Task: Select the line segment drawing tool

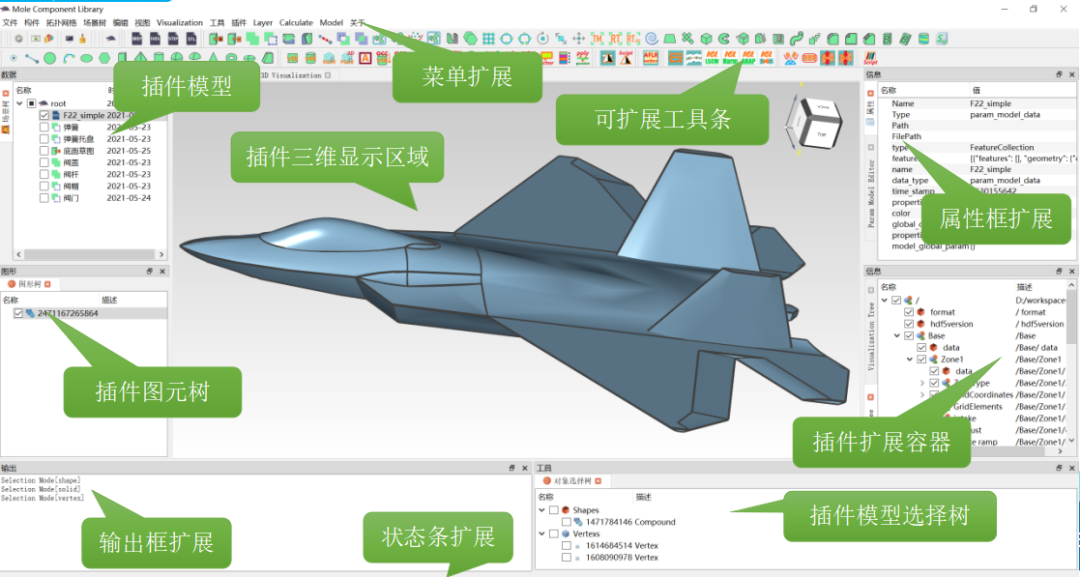Action: point(32,58)
